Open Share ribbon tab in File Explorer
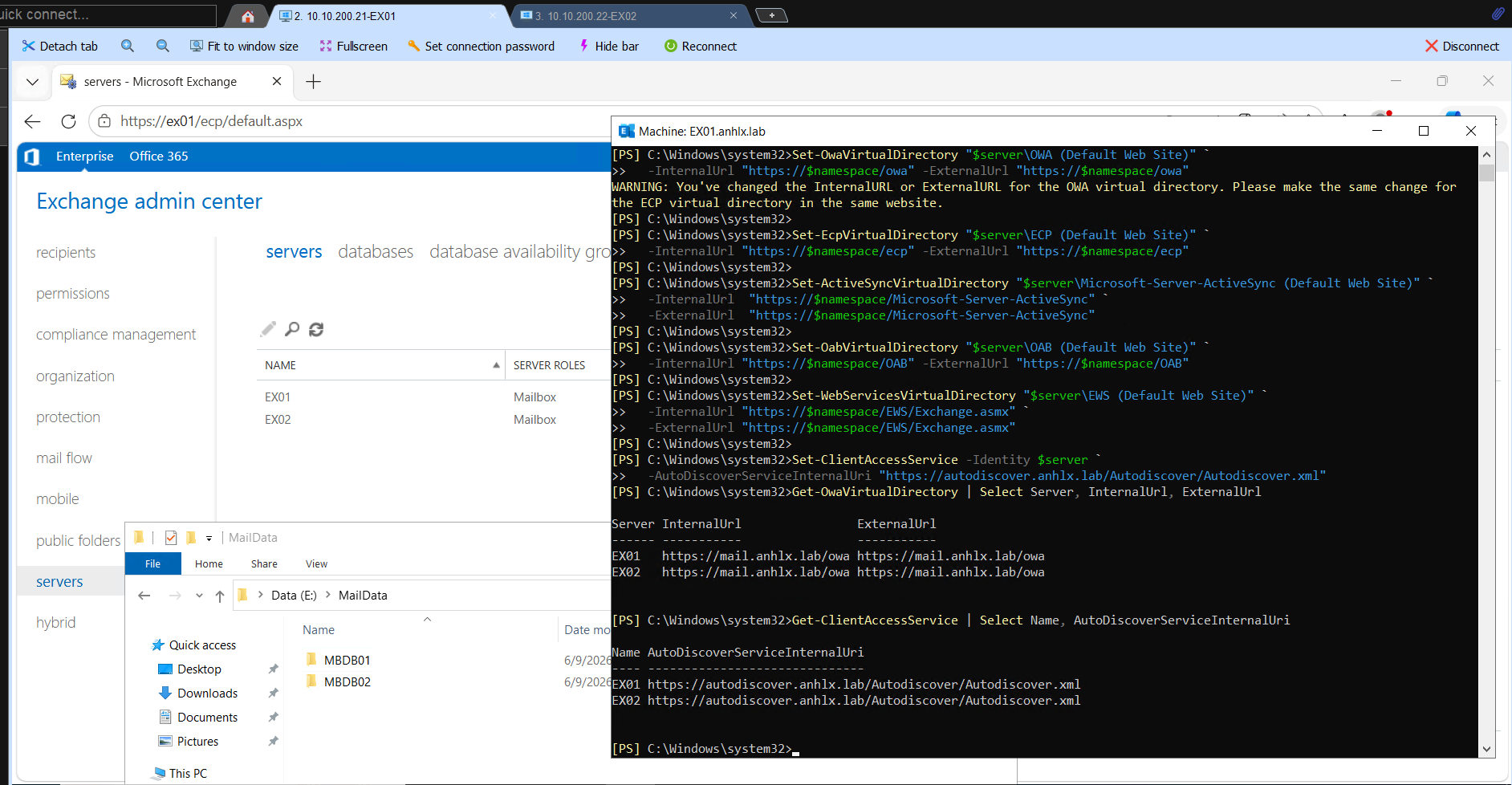This screenshot has width=1512, height=785. click(264, 564)
